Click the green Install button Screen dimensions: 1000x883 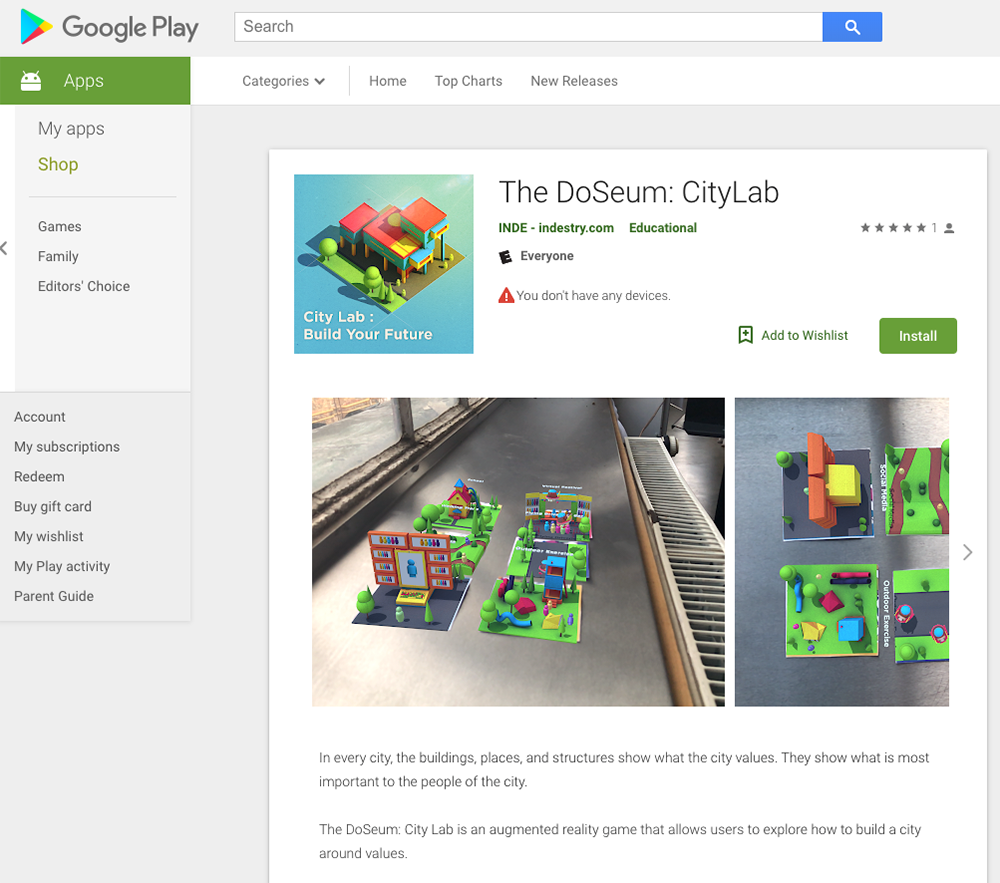click(x=918, y=335)
